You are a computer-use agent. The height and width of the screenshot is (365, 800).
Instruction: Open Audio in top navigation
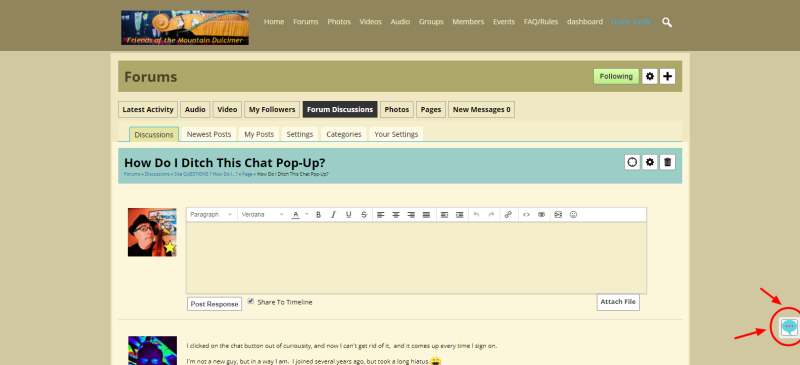point(401,22)
